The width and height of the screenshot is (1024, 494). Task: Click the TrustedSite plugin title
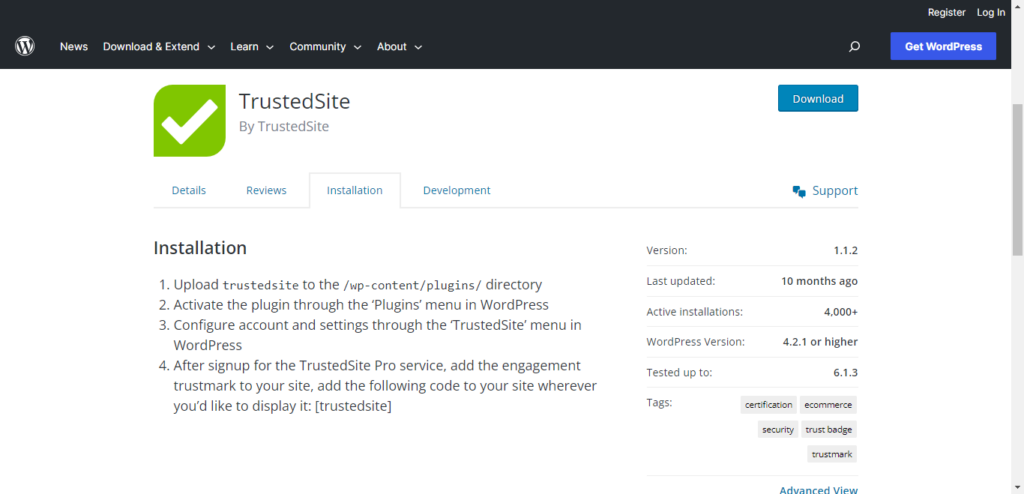click(x=295, y=101)
